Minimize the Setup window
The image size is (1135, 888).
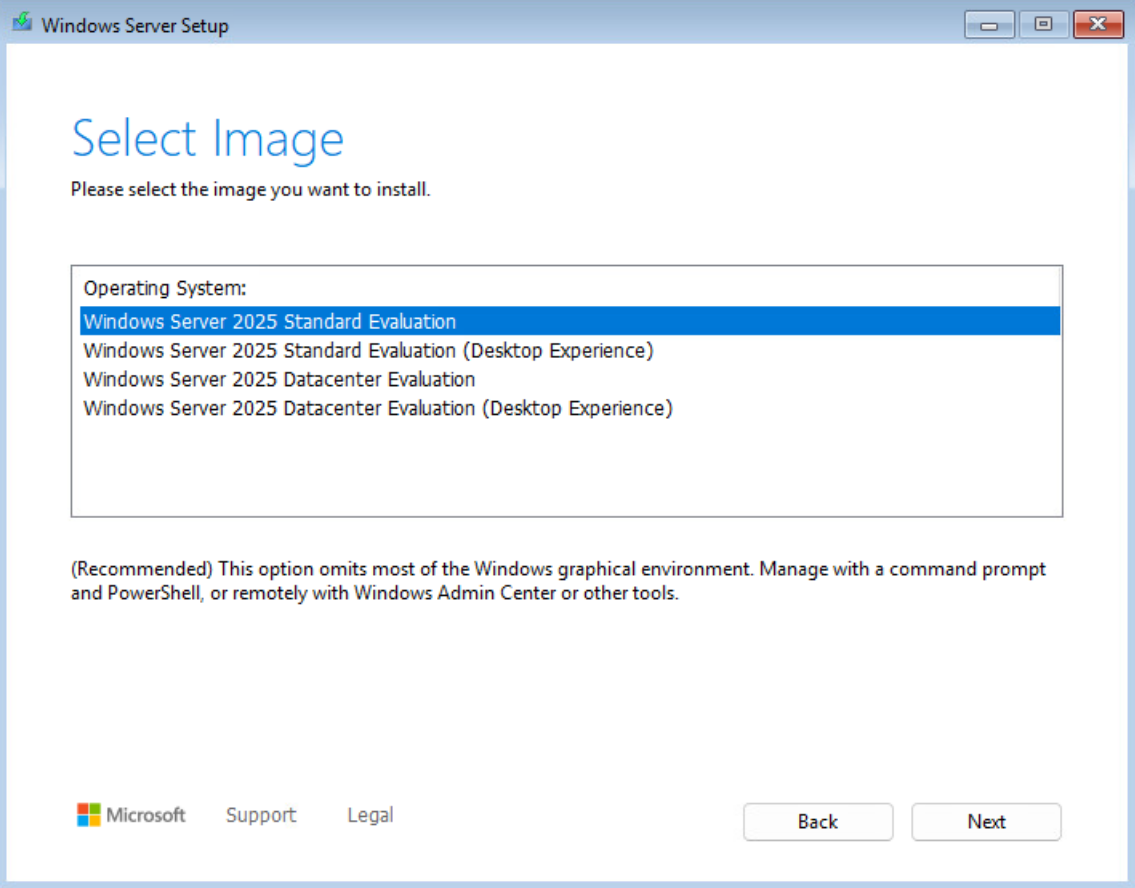pos(989,25)
